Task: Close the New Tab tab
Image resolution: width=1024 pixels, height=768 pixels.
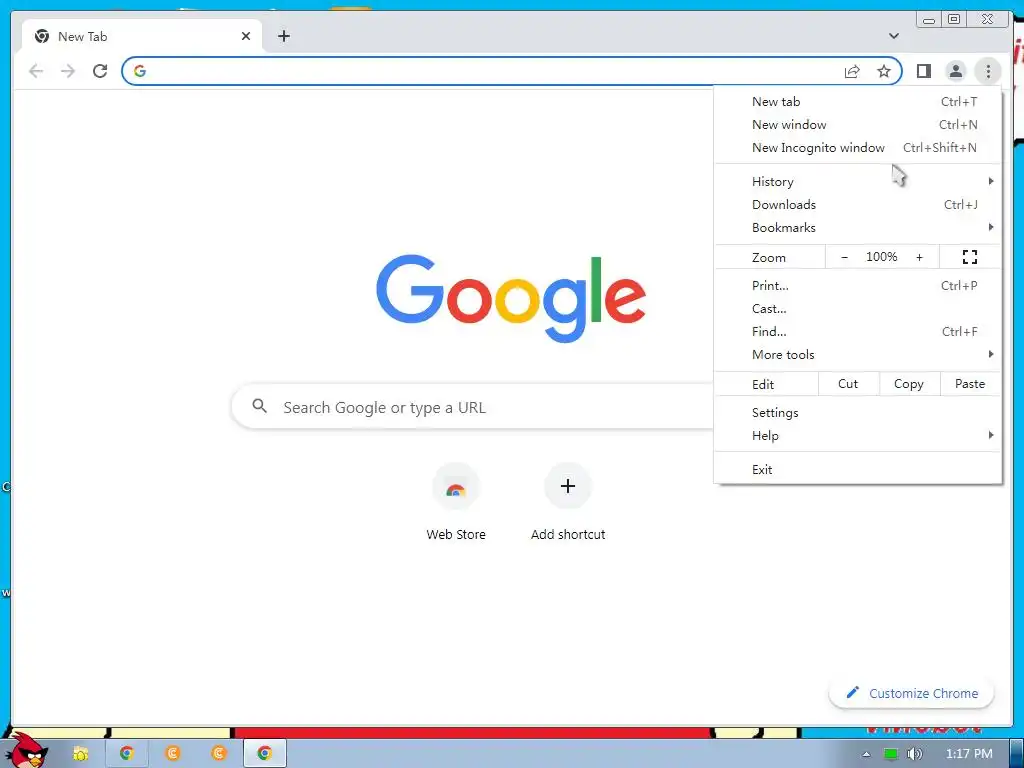Action: click(x=246, y=37)
